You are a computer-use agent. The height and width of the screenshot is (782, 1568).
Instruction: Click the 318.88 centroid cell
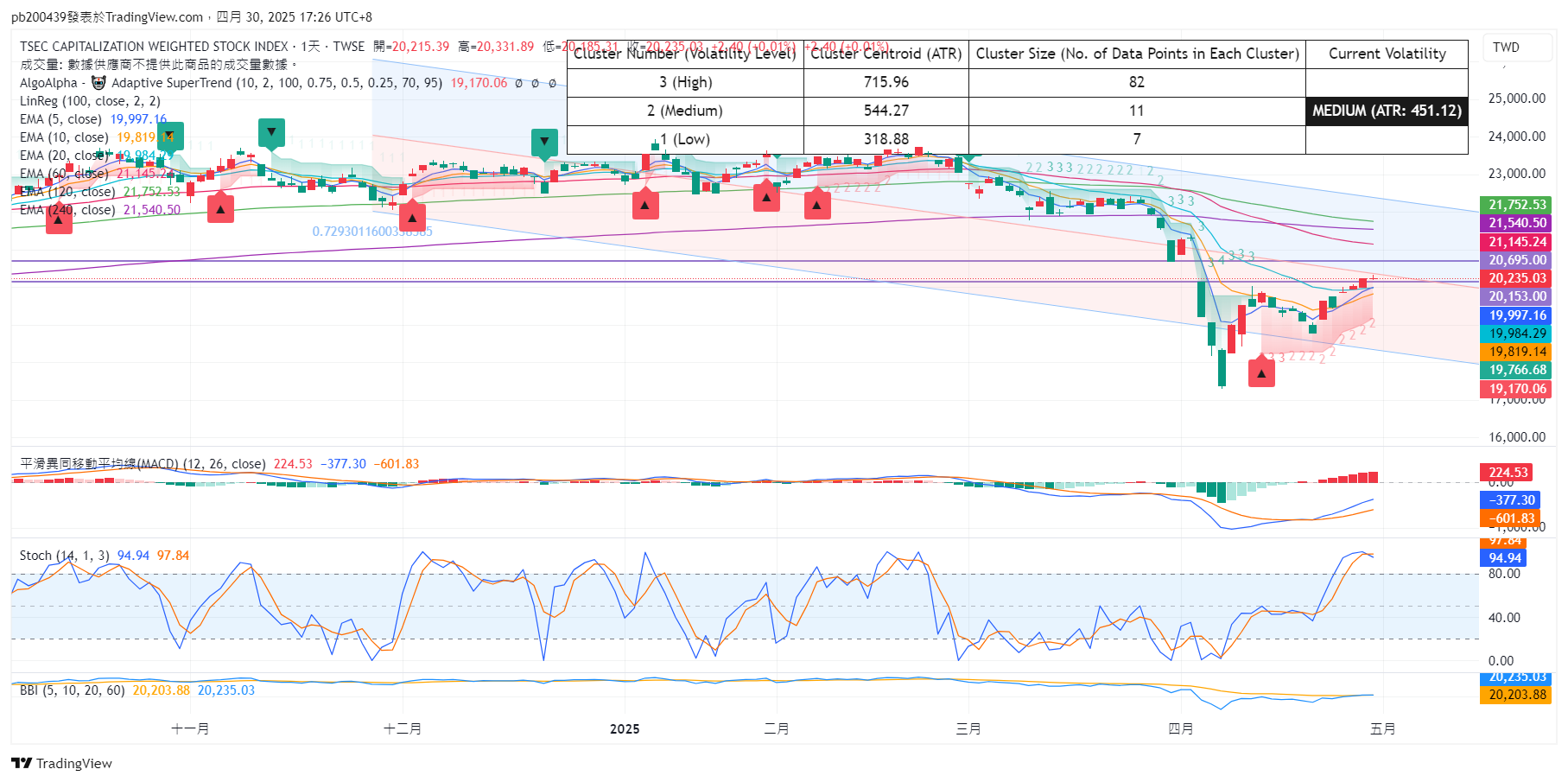tap(886, 139)
